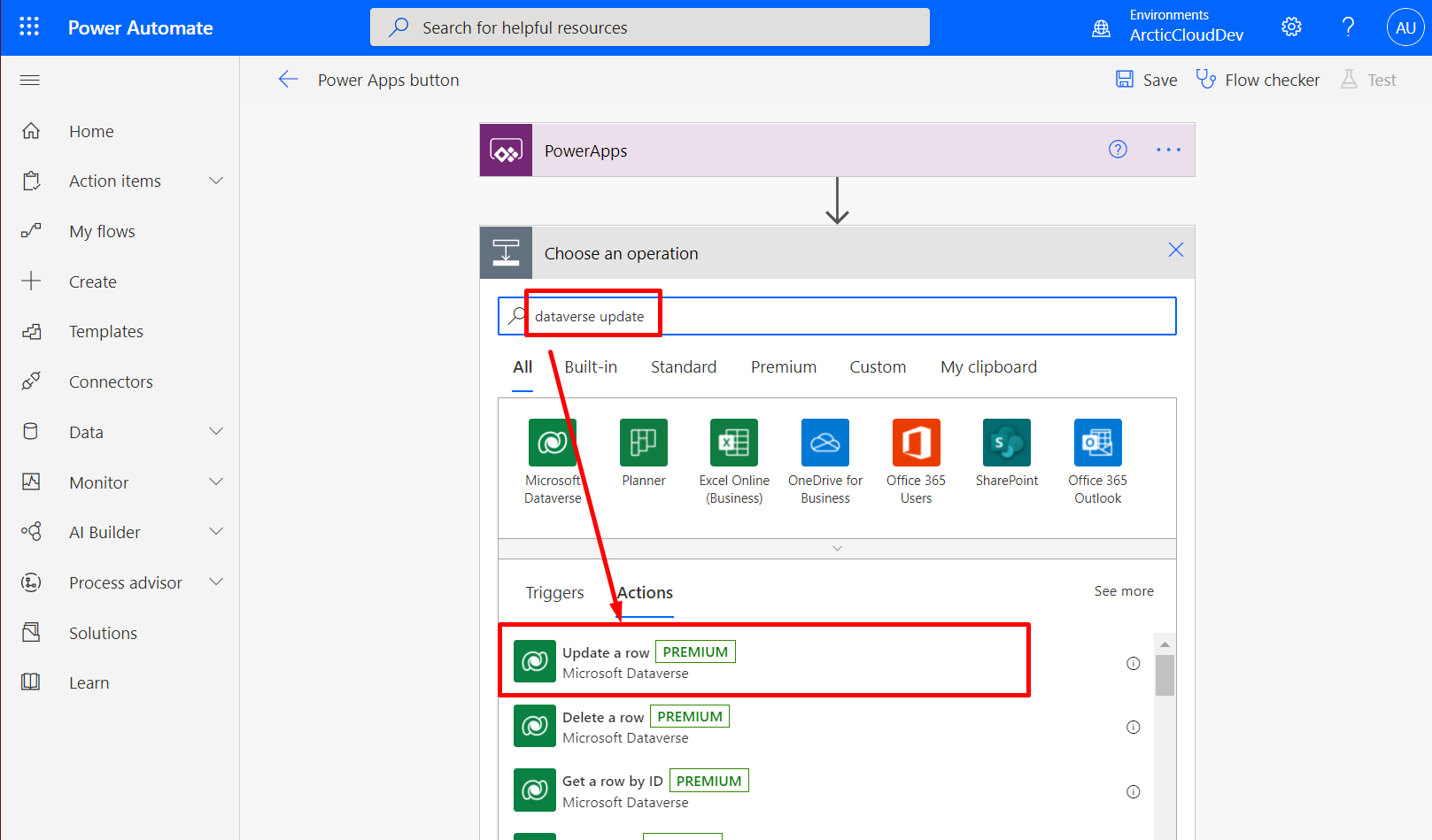Expand the Action items menu chevron

(x=216, y=181)
